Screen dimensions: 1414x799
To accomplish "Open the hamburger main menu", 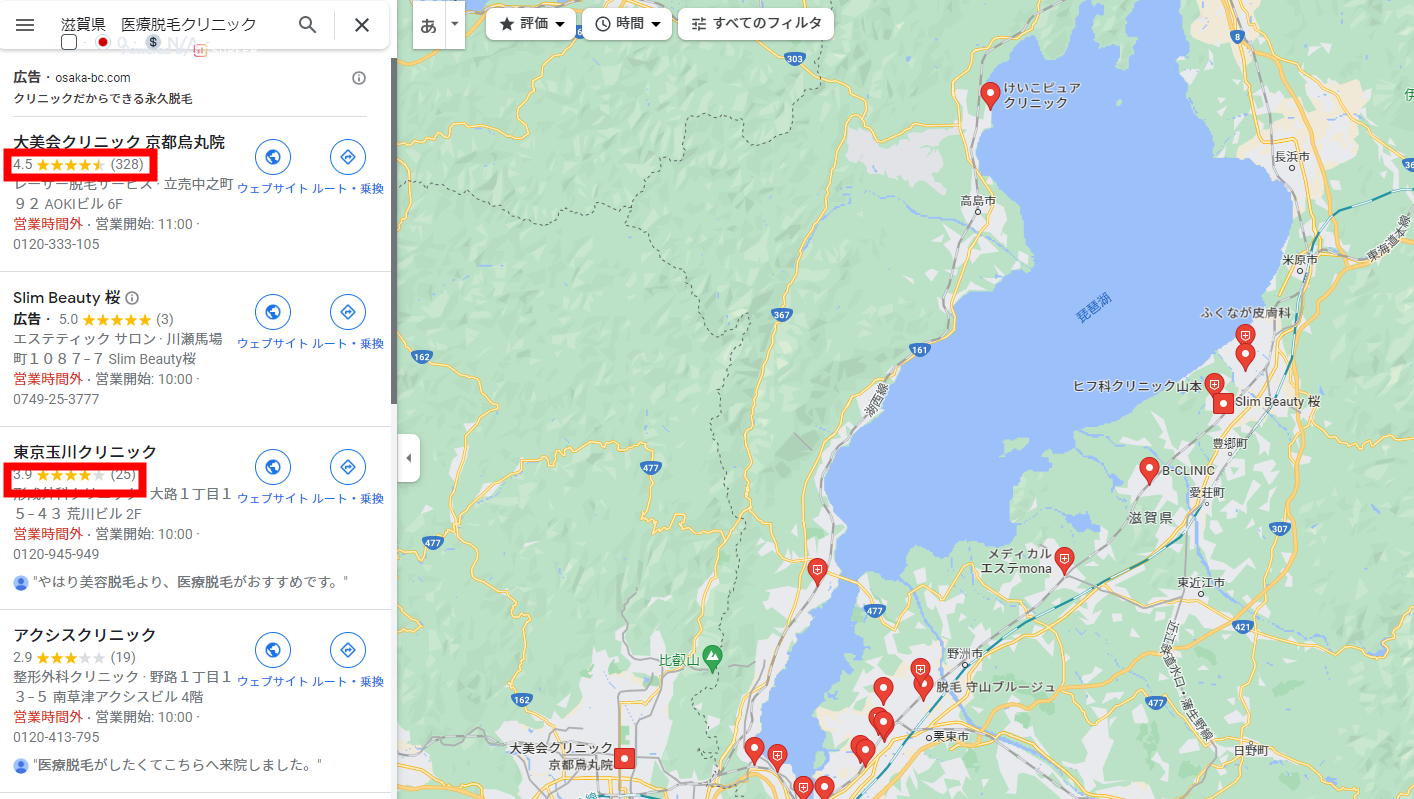I will pyautogui.click(x=25, y=25).
